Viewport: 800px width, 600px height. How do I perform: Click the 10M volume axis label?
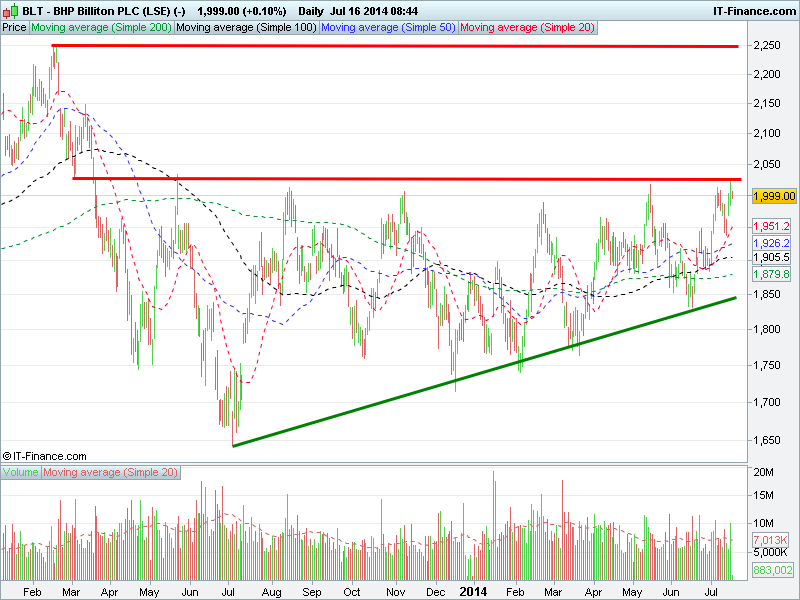(x=763, y=523)
